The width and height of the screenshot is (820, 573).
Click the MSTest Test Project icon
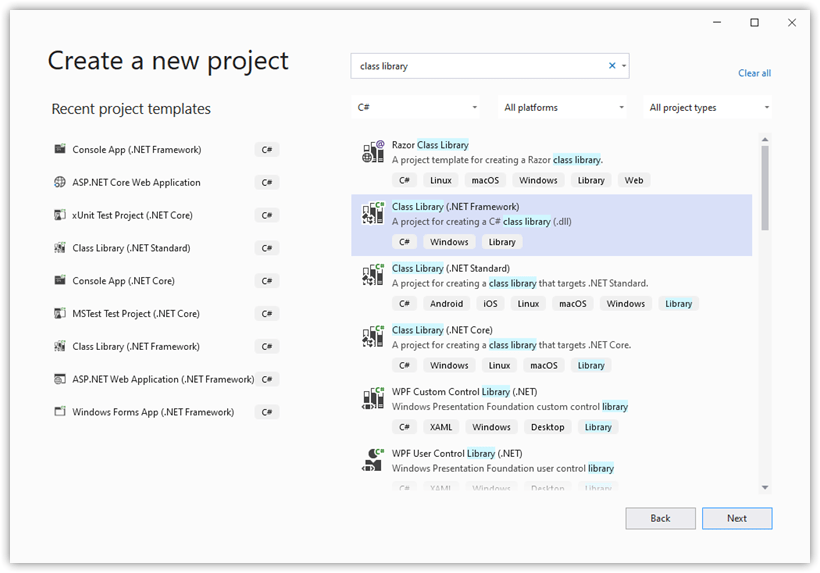(60, 313)
